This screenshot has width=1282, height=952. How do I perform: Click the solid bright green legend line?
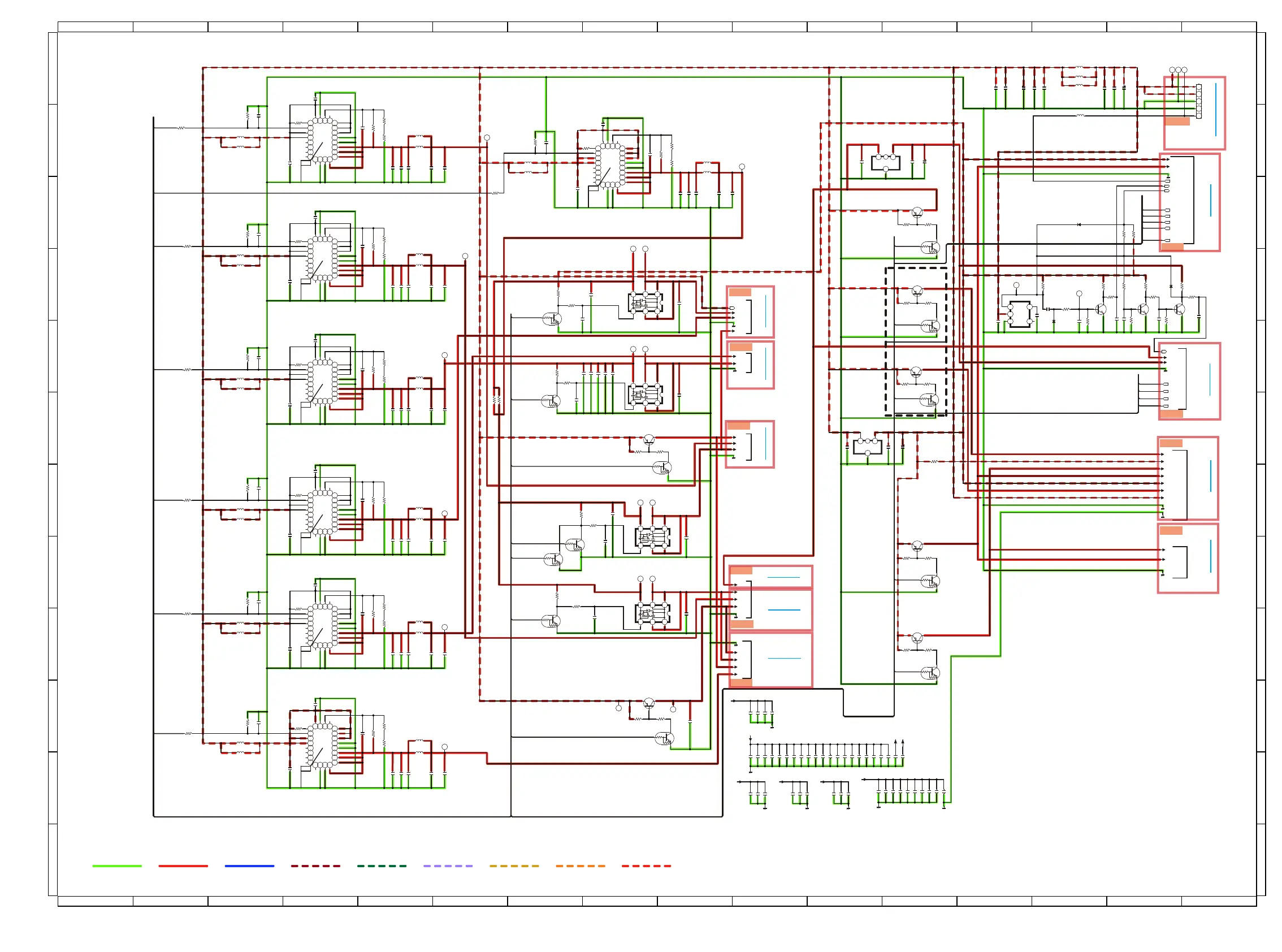click(117, 866)
